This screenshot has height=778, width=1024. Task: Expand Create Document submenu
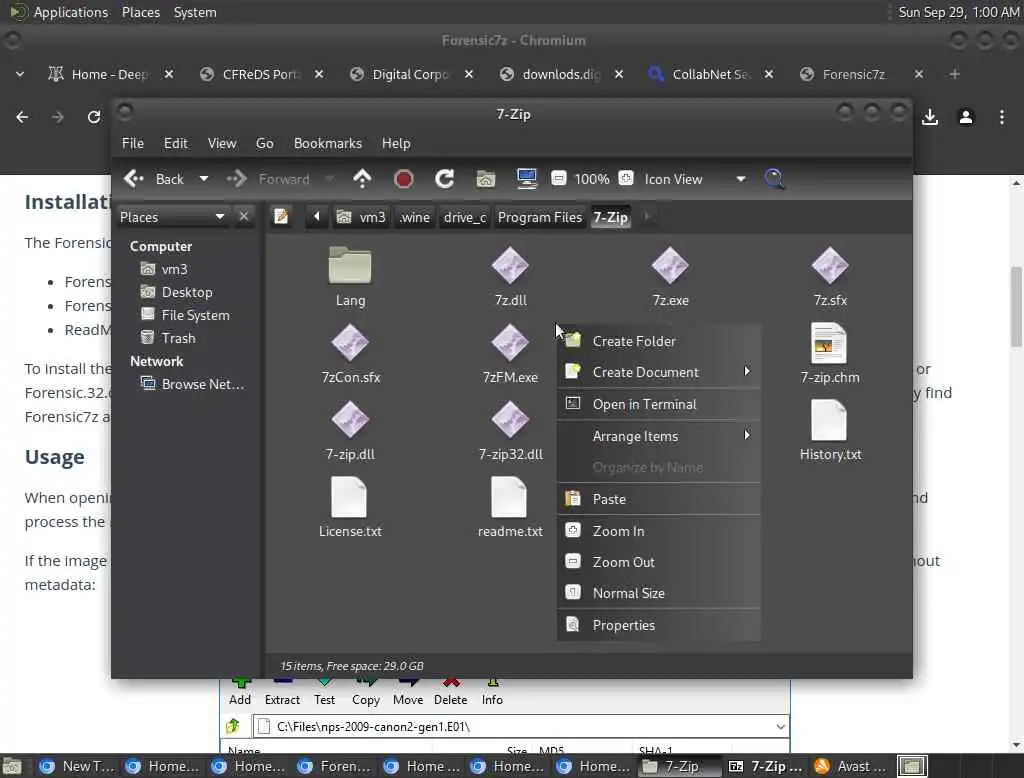pos(658,372)
